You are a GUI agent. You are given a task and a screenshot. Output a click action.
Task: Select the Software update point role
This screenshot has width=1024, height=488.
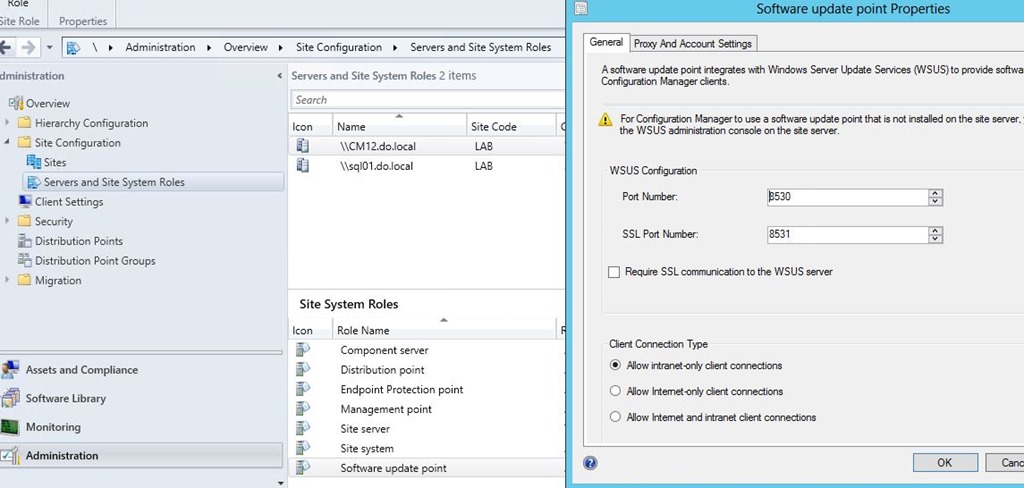[x=426, y=468]
